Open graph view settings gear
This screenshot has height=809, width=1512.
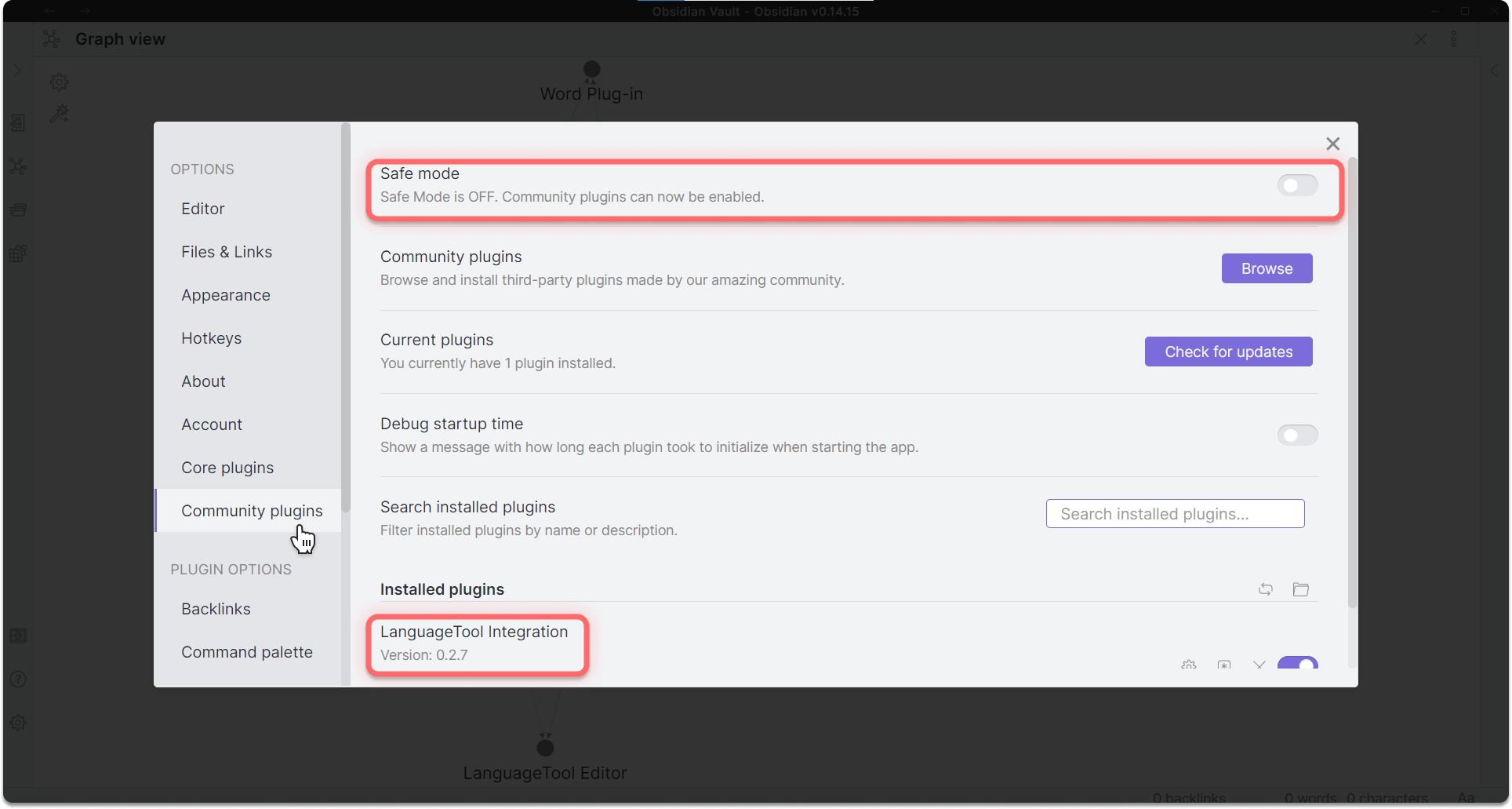[x=60, y=82]
